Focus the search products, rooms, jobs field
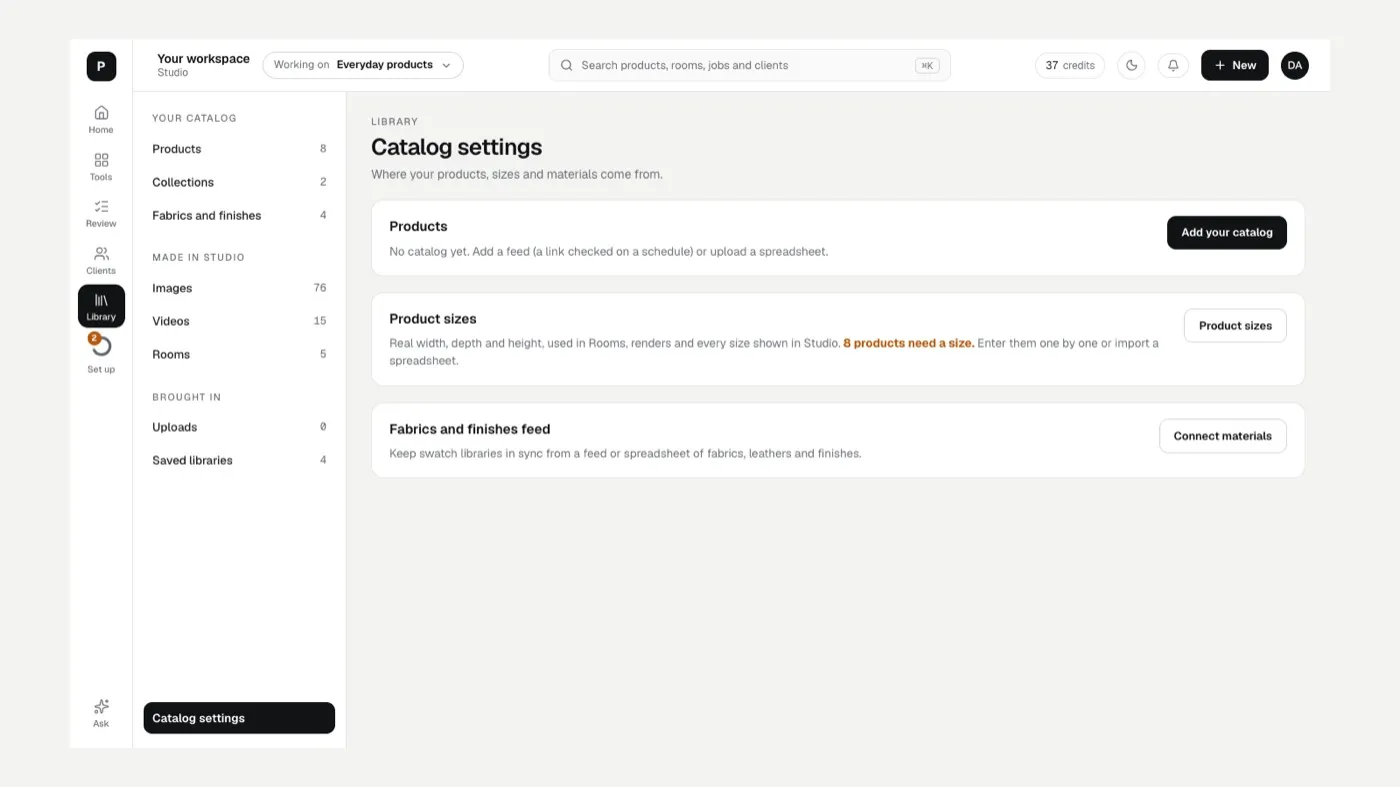1400x787 pixels. (750, 65)
